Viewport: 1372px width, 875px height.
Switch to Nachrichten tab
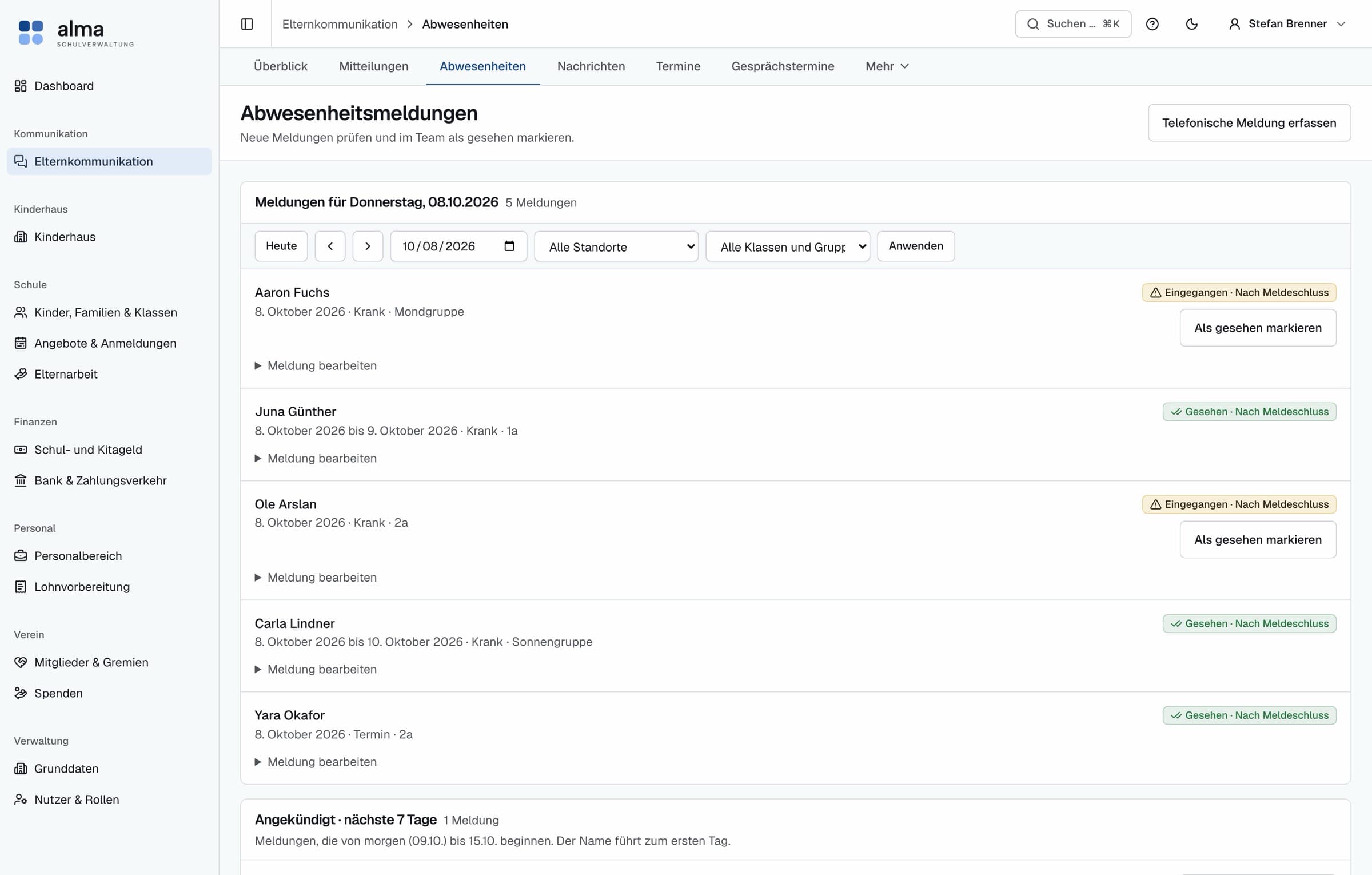tap(591, 66)
